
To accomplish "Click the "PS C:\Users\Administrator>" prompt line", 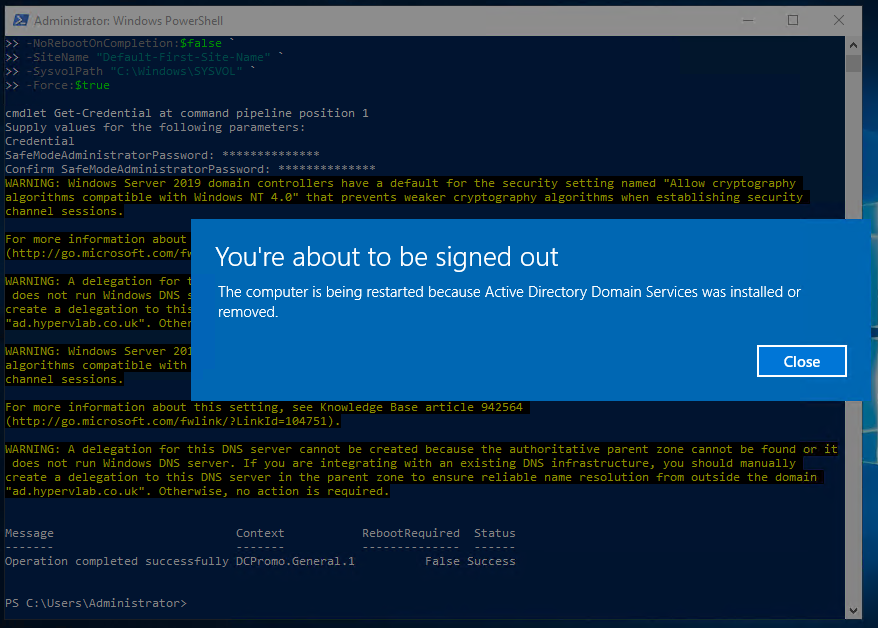I will (96, 603).
